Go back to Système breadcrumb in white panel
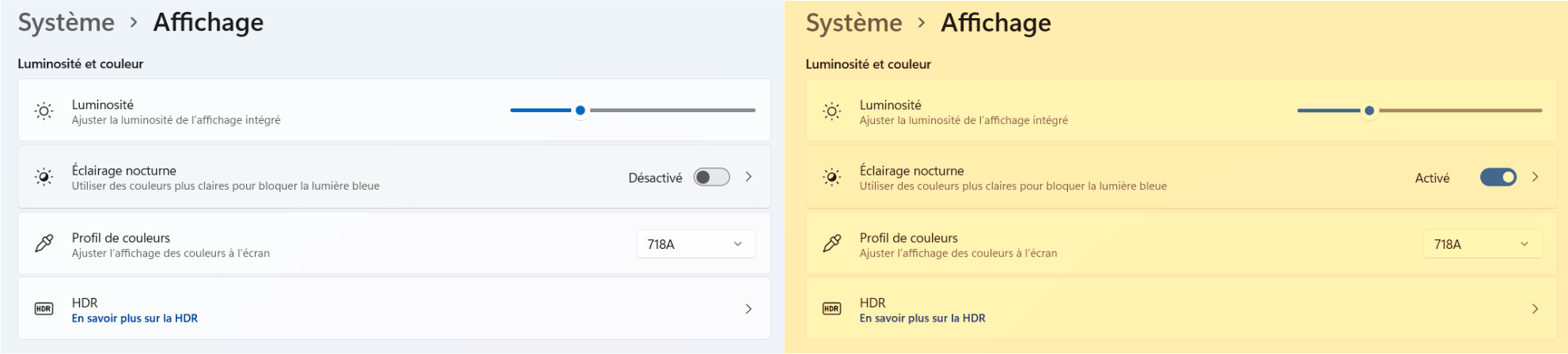Screen dimensions: 1568x354 click(66, 23)
